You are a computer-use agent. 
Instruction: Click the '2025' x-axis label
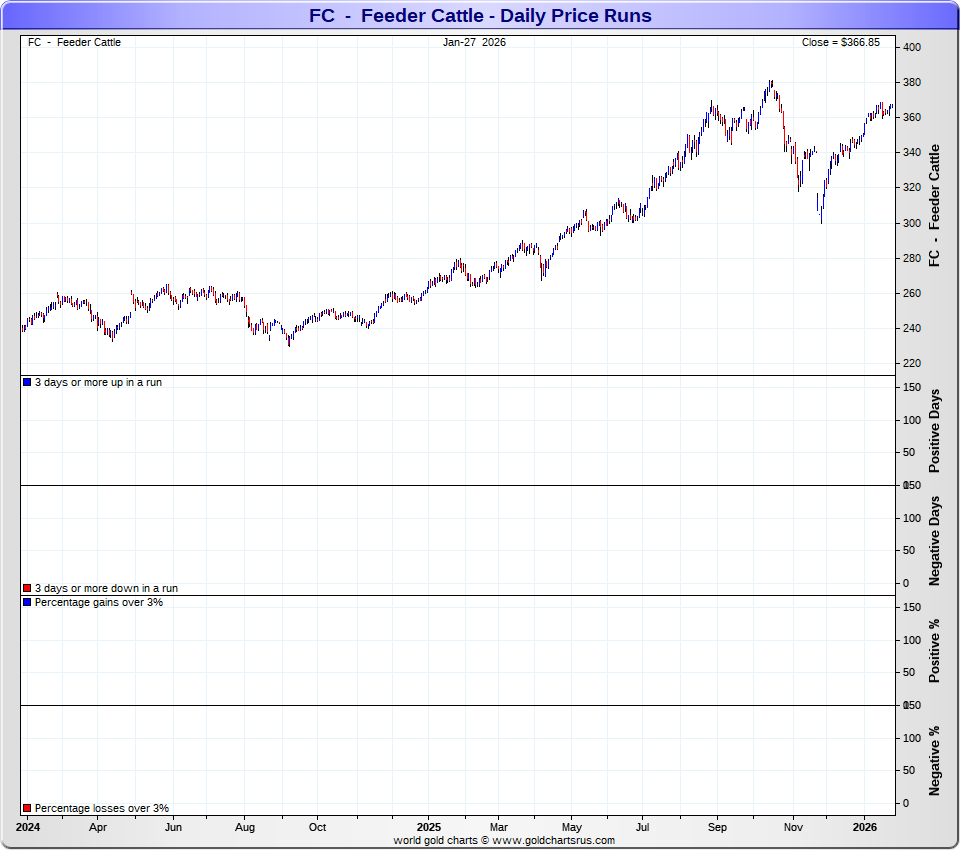(x=428, y=827)
